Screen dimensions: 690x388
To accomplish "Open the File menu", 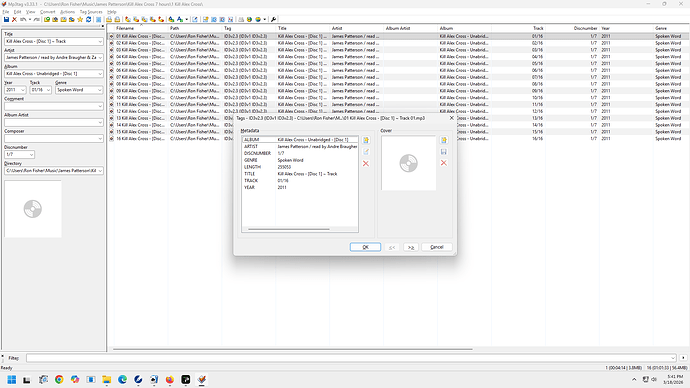I will click(x=6, y=12).
